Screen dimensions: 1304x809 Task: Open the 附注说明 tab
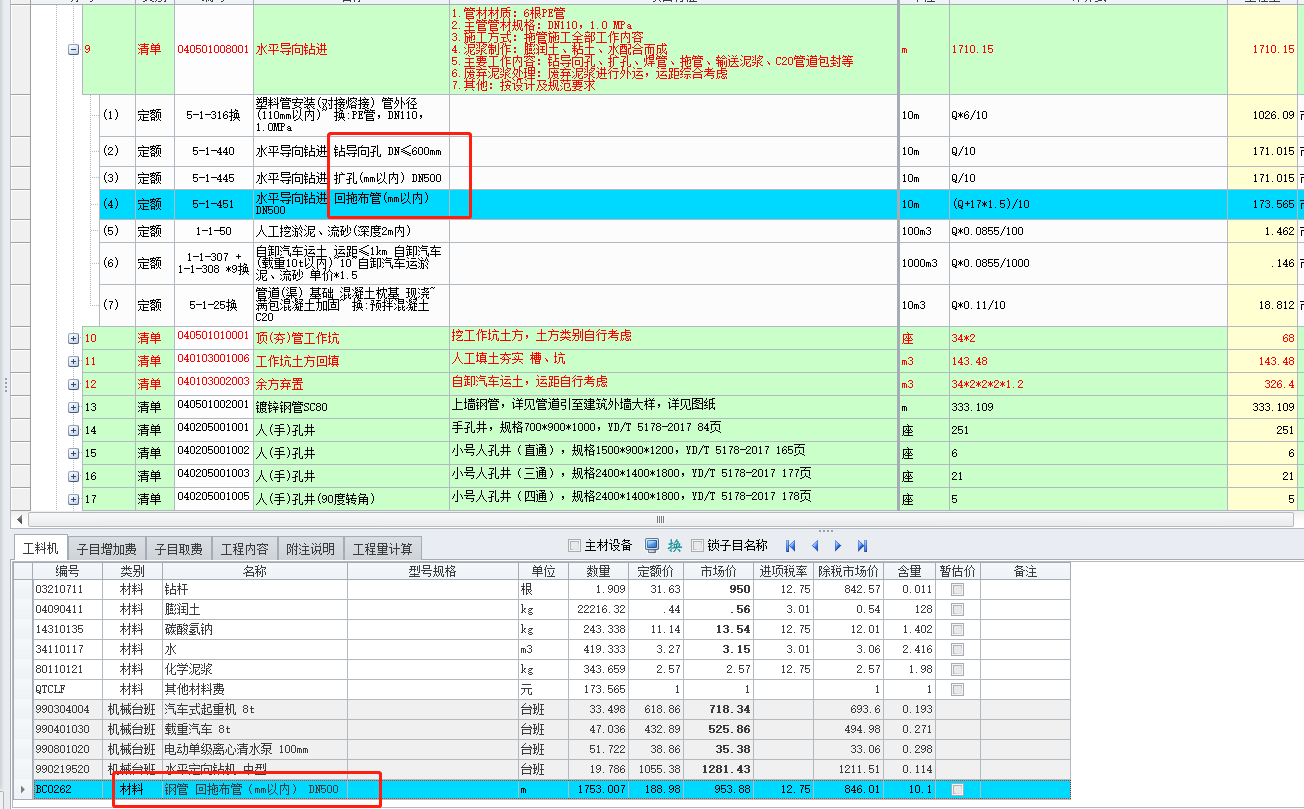310,549
